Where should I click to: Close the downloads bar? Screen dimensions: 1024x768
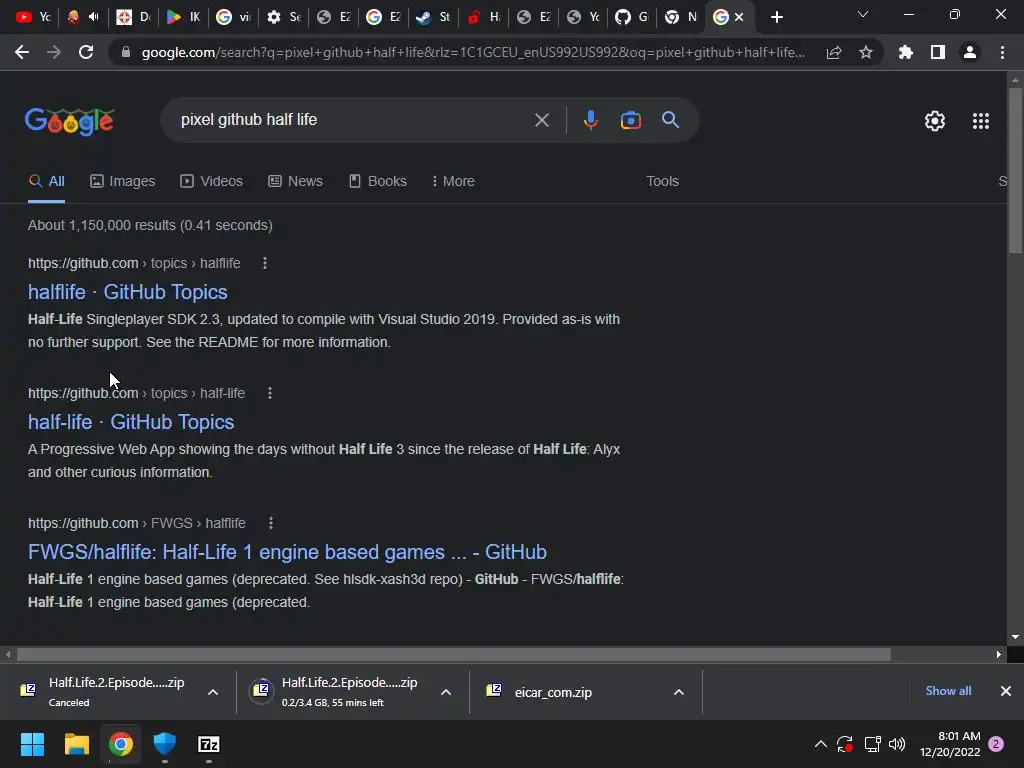click(1006, 690)
